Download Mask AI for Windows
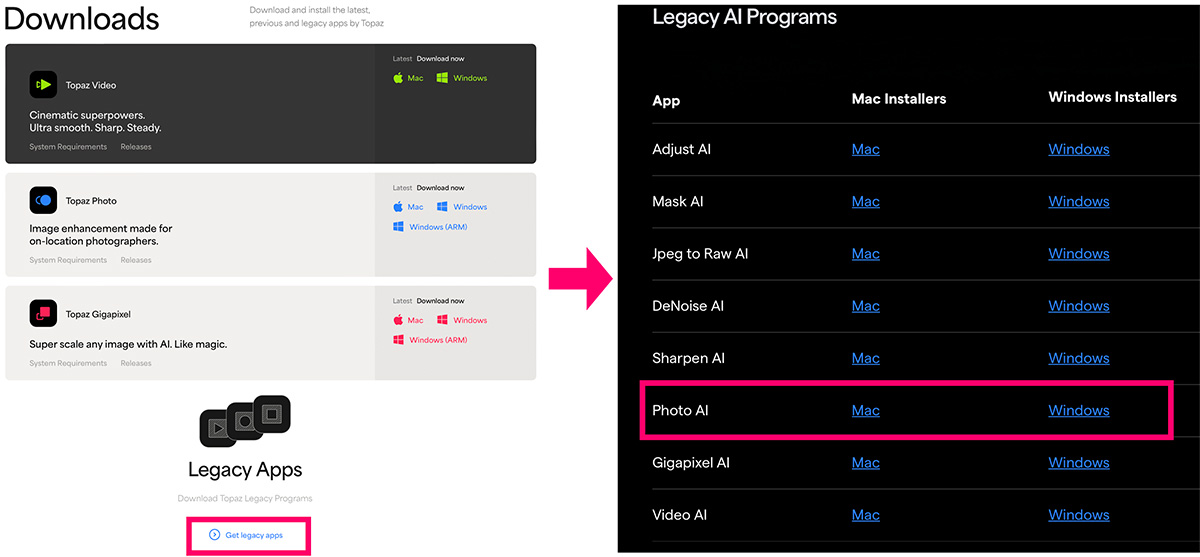 point(1078,202)
